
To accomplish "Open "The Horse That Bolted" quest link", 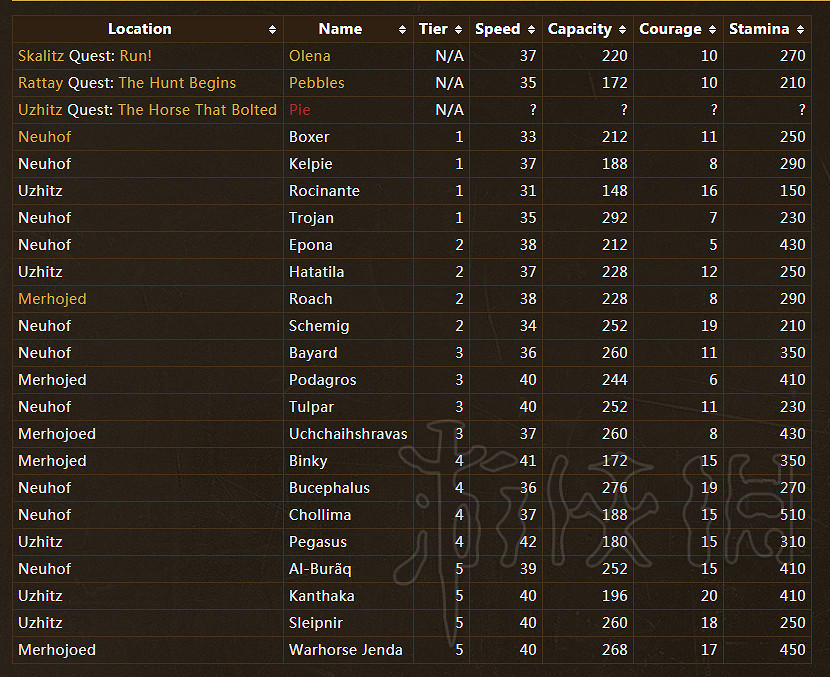I will click(197, 110).
